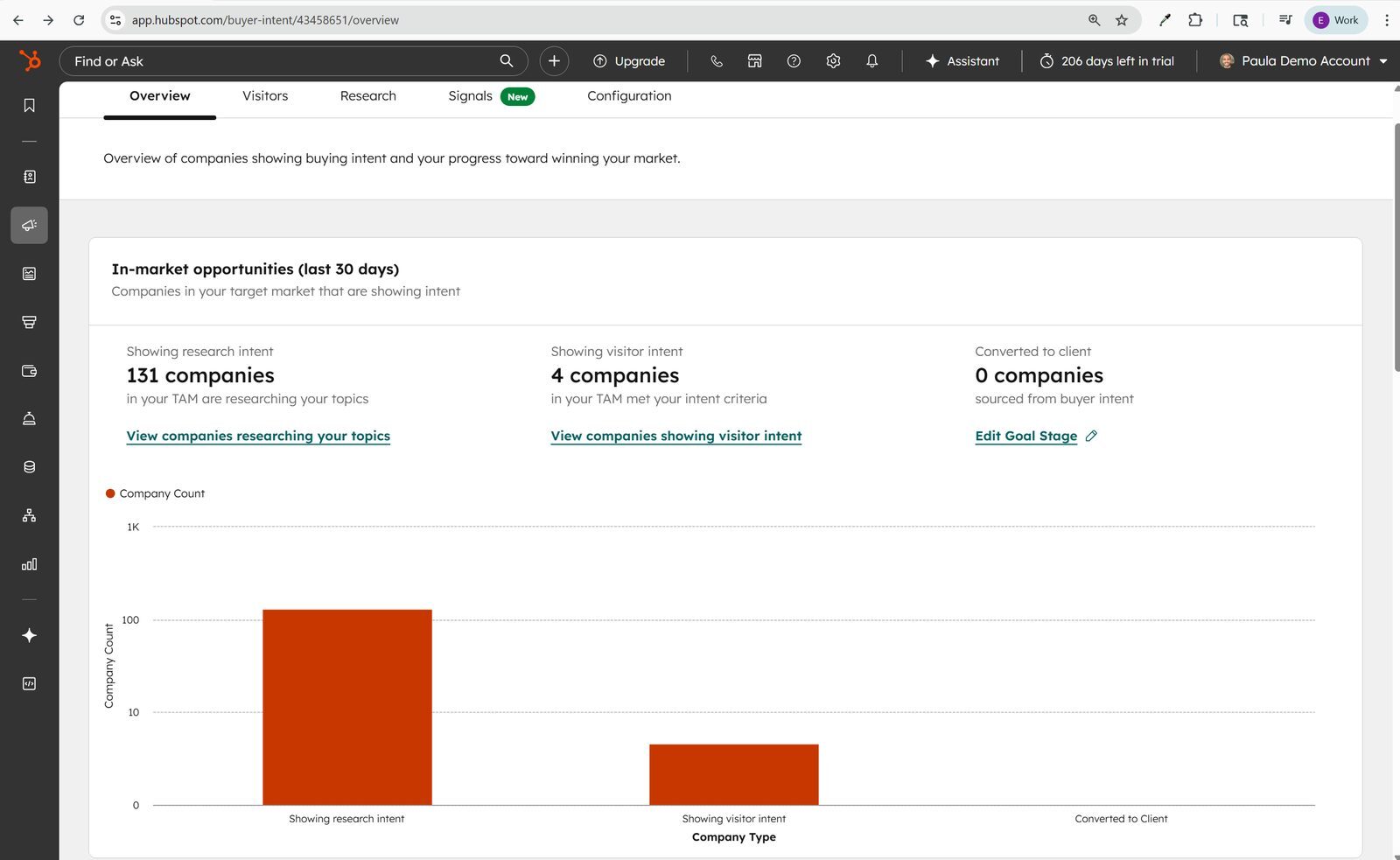Click the HubSpot sprocket logo
Viewport: 1400px width, 860px height.
(30, 60)
